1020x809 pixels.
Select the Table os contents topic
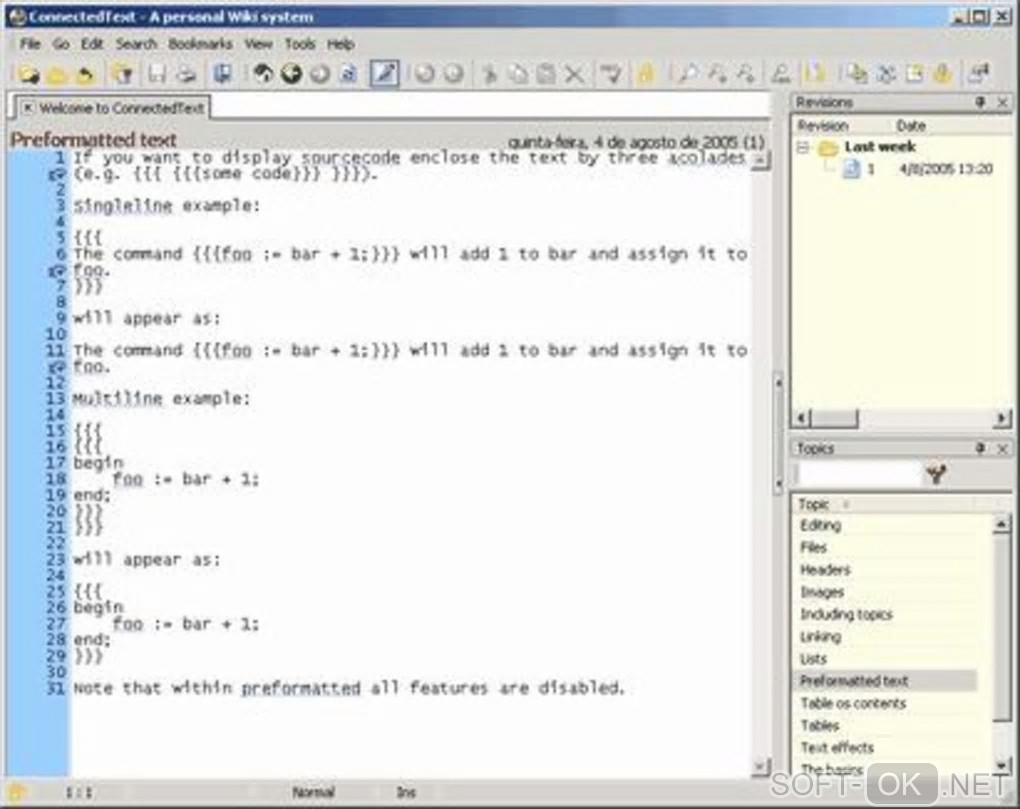click(853, 703)
